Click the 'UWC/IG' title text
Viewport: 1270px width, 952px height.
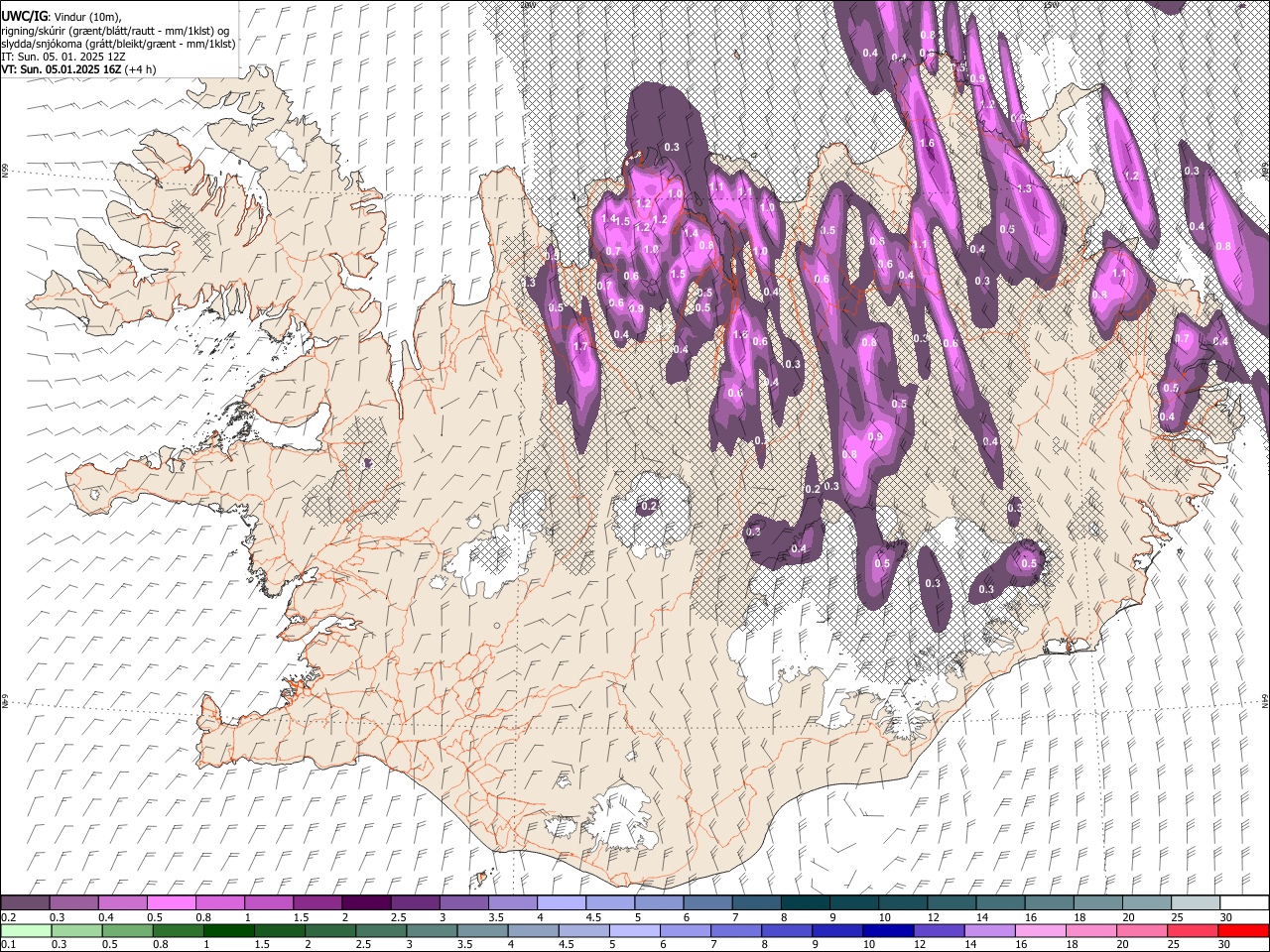point(23,17)
